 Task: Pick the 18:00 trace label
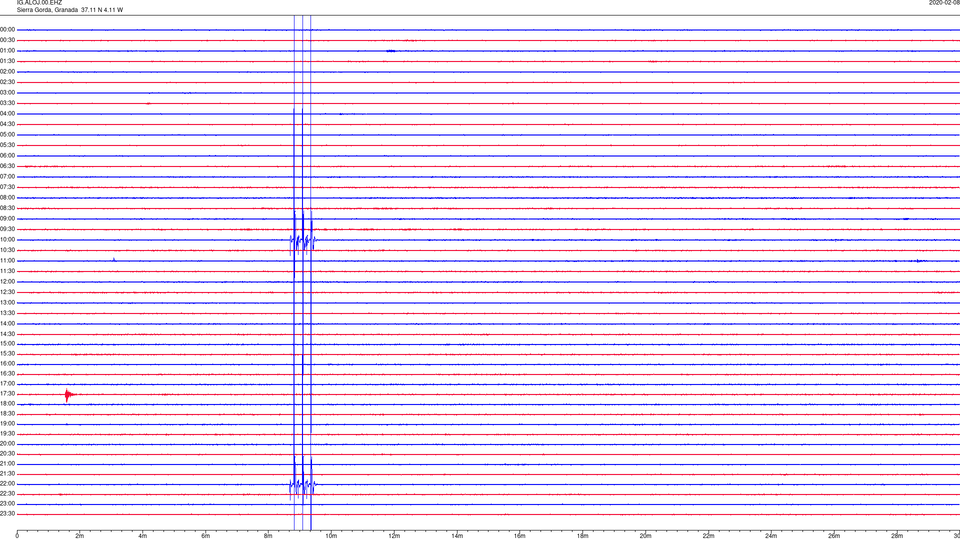(x=7, y=403)
